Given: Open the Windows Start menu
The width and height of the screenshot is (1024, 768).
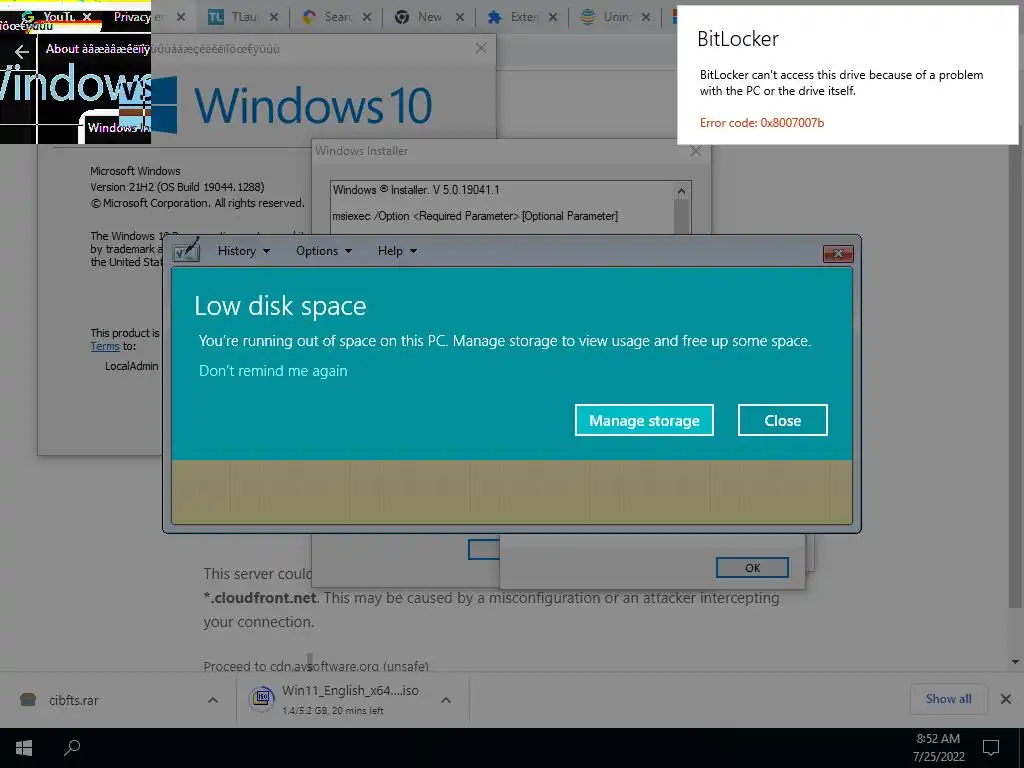Looking at the screenshot, I should coord(24,748).
